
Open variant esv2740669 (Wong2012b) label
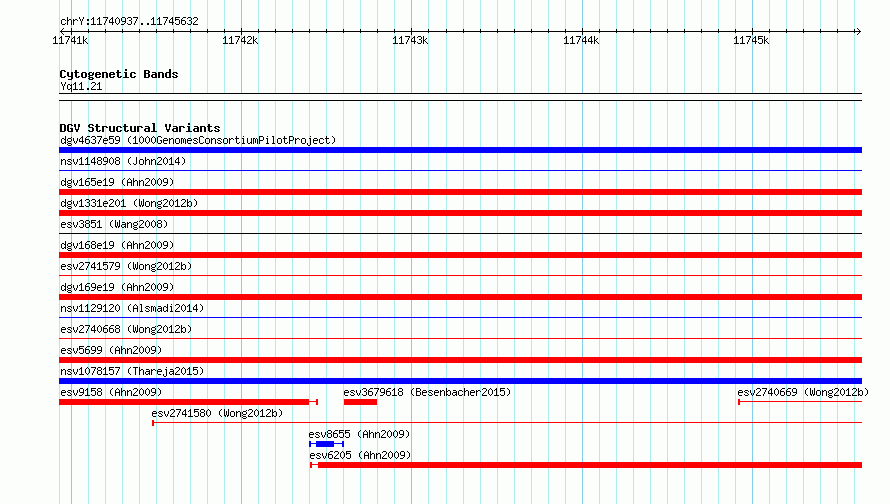coord(803,392)
